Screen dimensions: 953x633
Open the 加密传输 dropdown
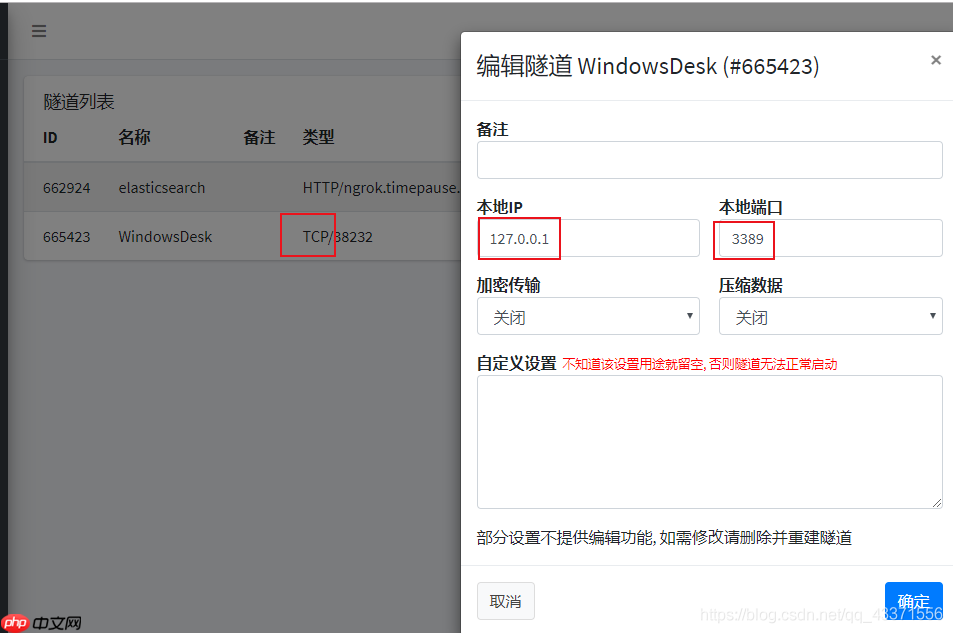pos(588,316)
